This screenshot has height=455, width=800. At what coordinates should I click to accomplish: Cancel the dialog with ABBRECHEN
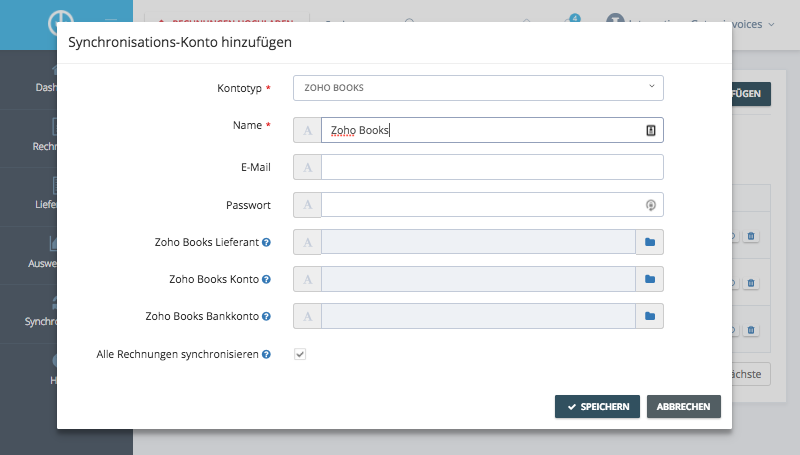(x=684, y=407)
